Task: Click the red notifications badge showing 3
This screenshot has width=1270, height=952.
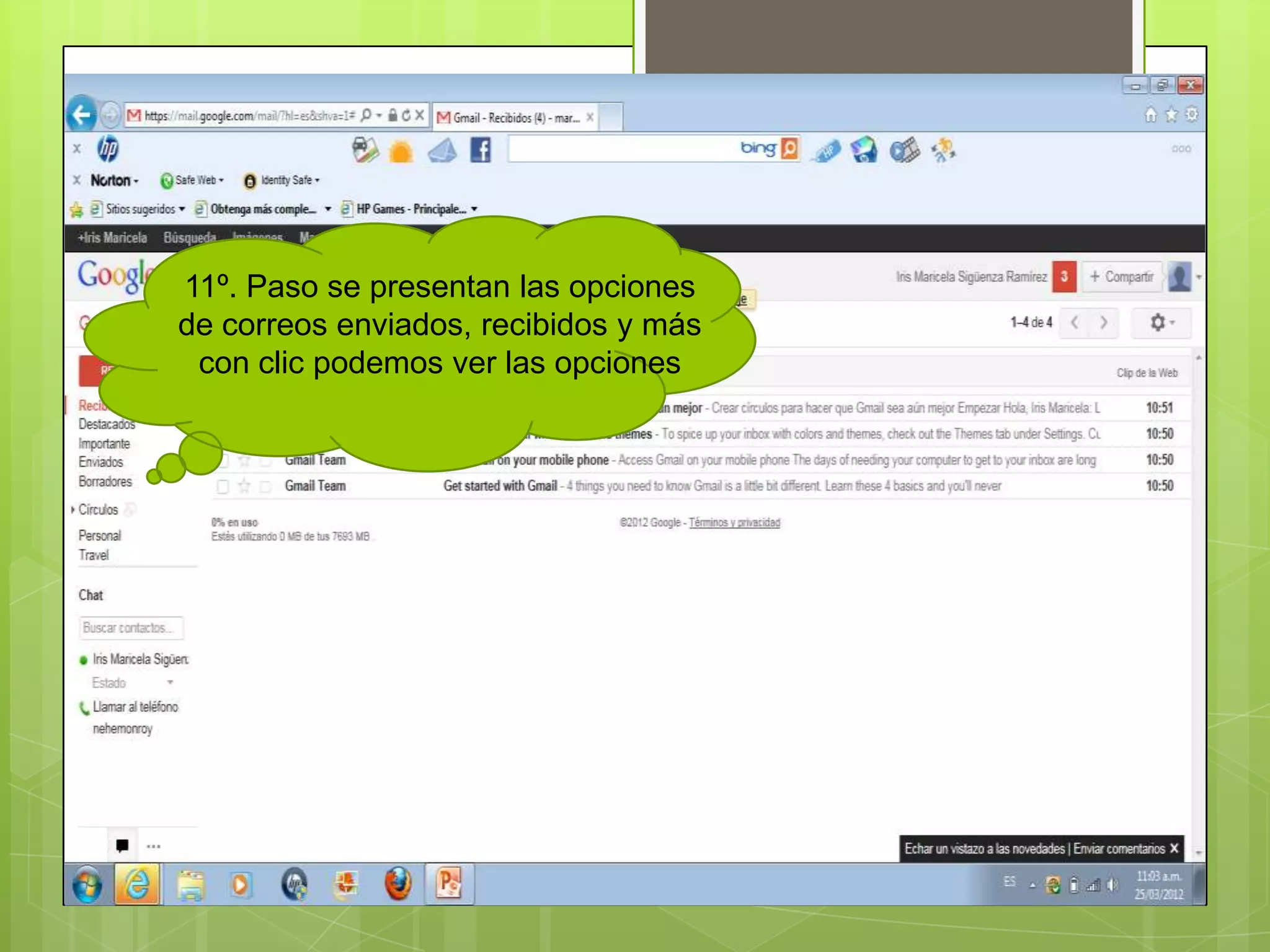Action: 1064,276
